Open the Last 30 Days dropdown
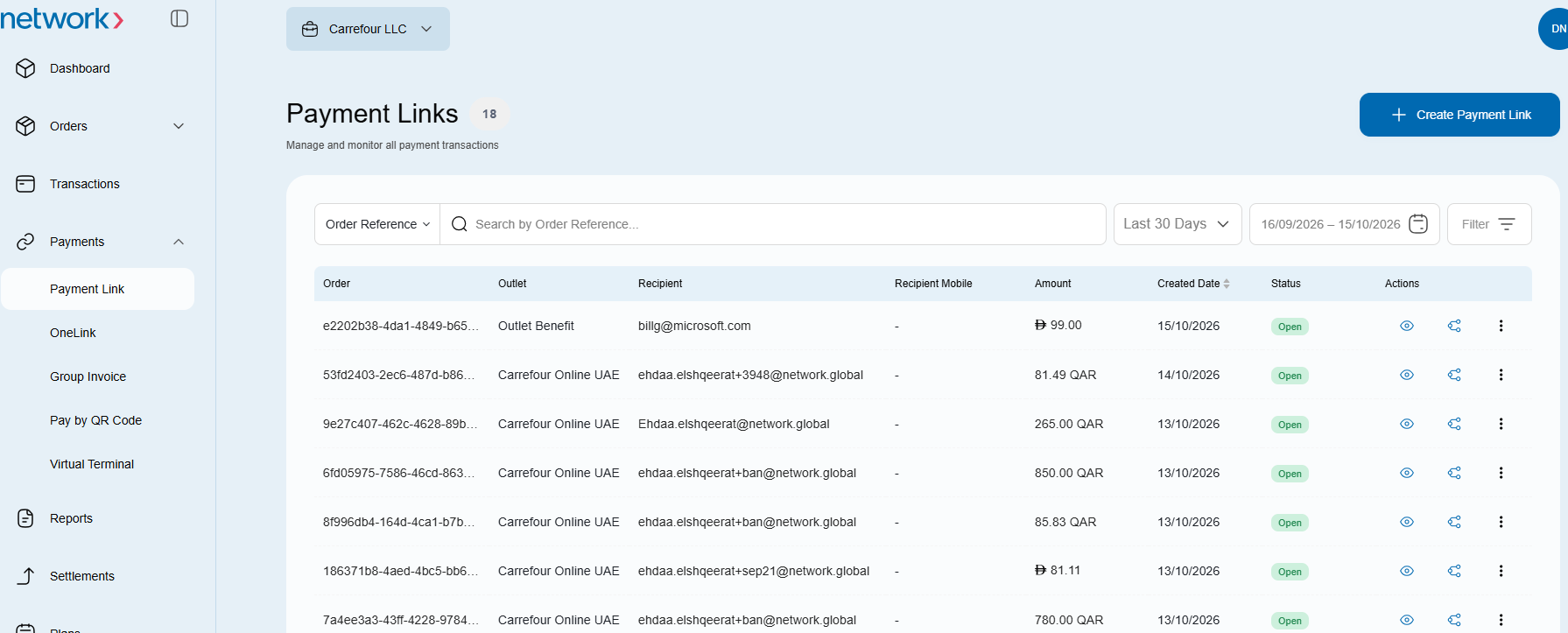This screenshot has height=633, width=1568. click(1178, 224)
